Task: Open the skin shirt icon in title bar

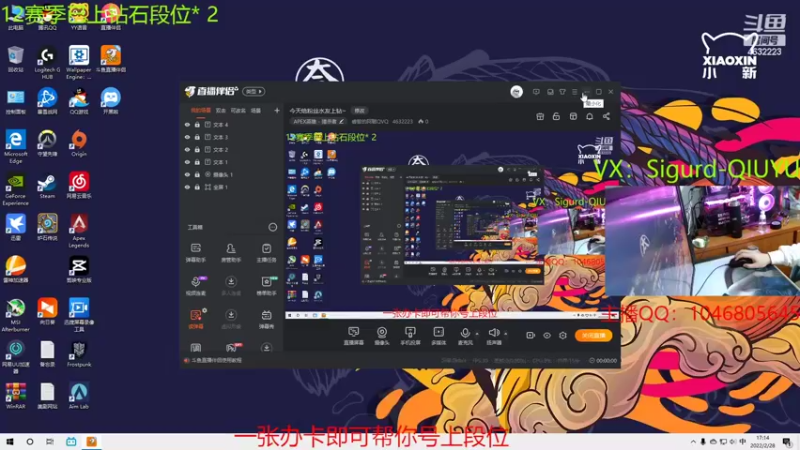Action: click(562, 92)
